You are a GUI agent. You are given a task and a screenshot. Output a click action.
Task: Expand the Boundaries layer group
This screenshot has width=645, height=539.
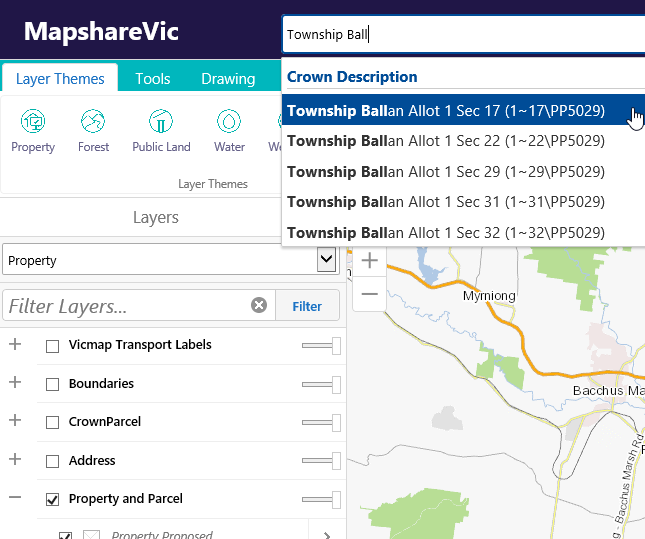pyautogui.click(x=15, y=382)
